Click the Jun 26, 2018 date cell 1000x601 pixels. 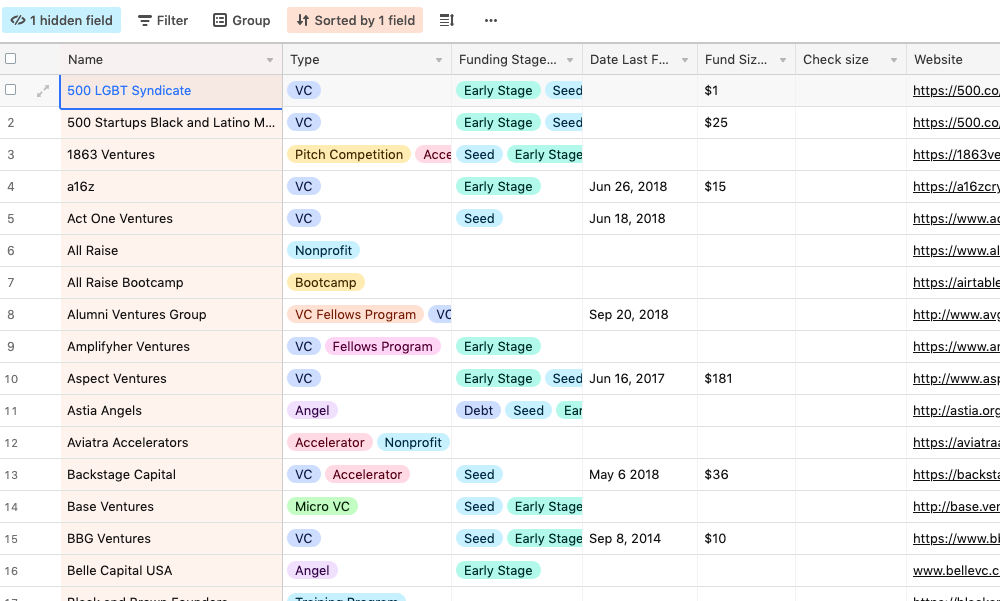point(640,186)
